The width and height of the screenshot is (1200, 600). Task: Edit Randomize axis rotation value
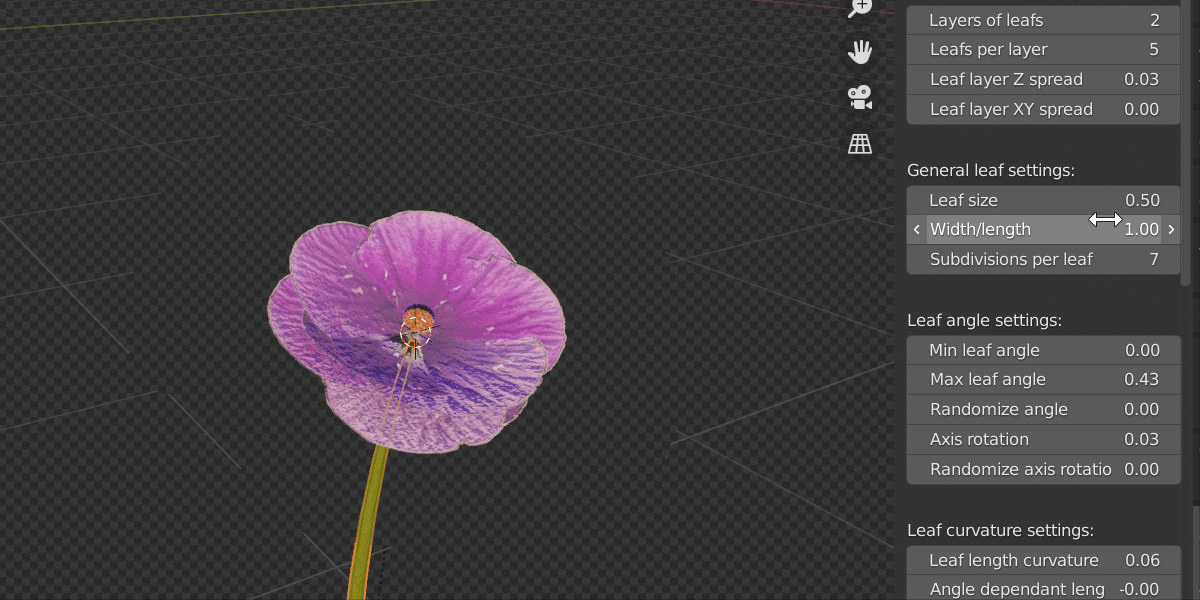[x=1043, y=469]
